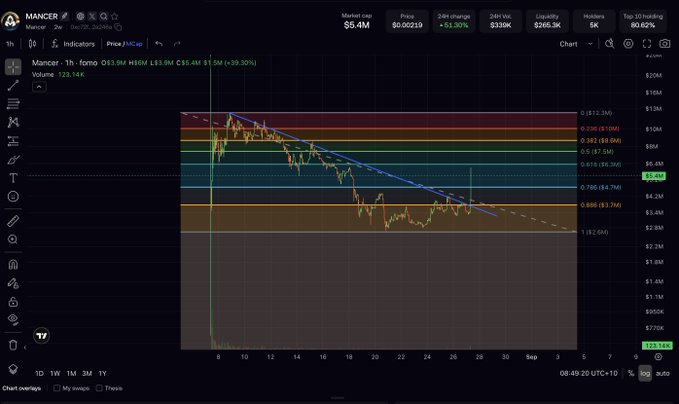Click the Liquidity $265.3K card

coord(547,21)
